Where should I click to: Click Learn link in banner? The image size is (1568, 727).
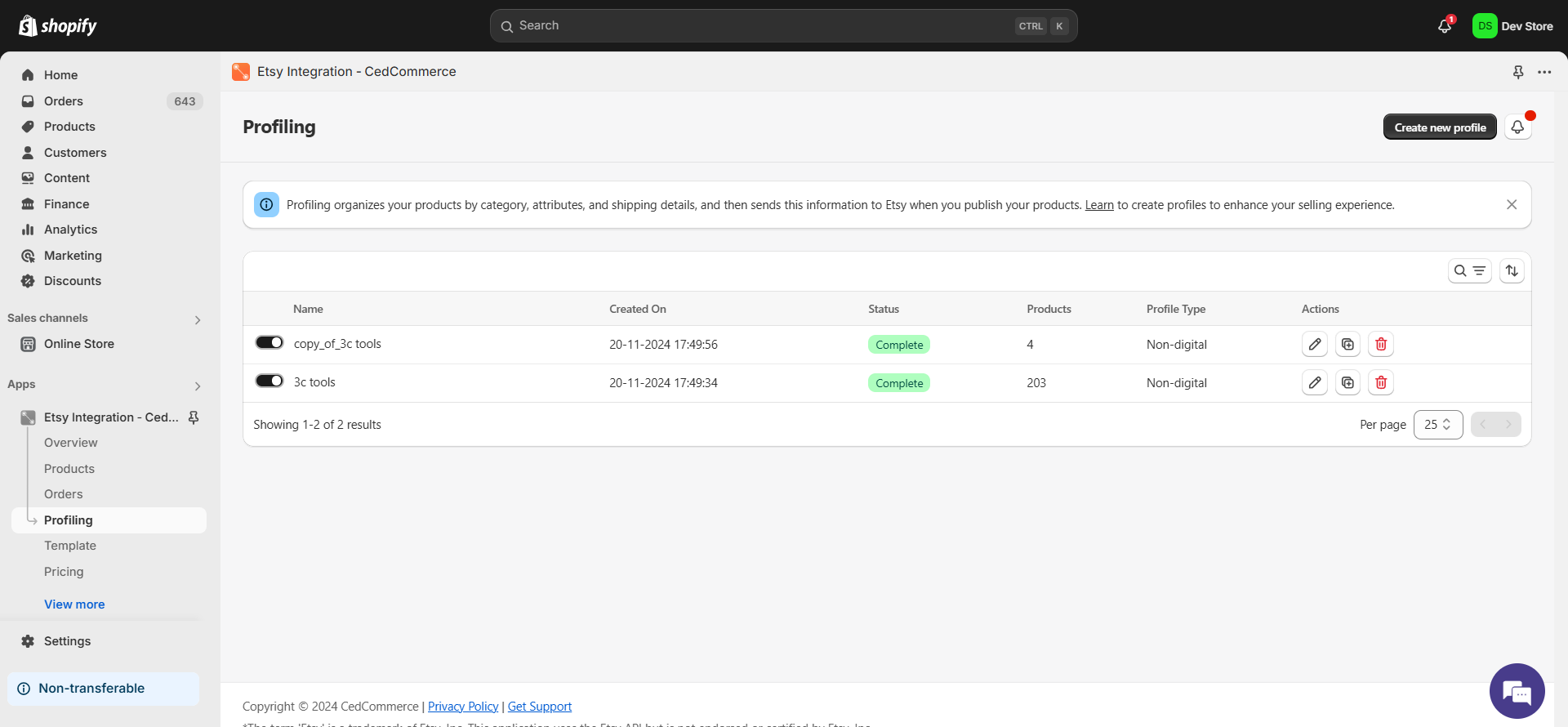click(1099, 205)
